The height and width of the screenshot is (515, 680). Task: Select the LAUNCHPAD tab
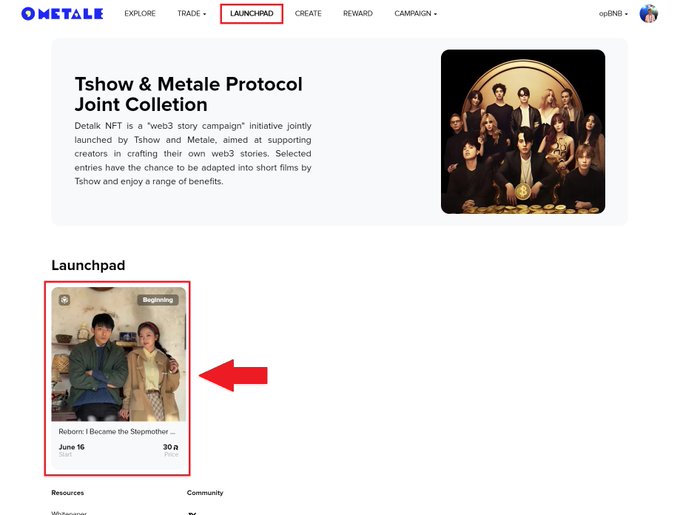[252, 13]
